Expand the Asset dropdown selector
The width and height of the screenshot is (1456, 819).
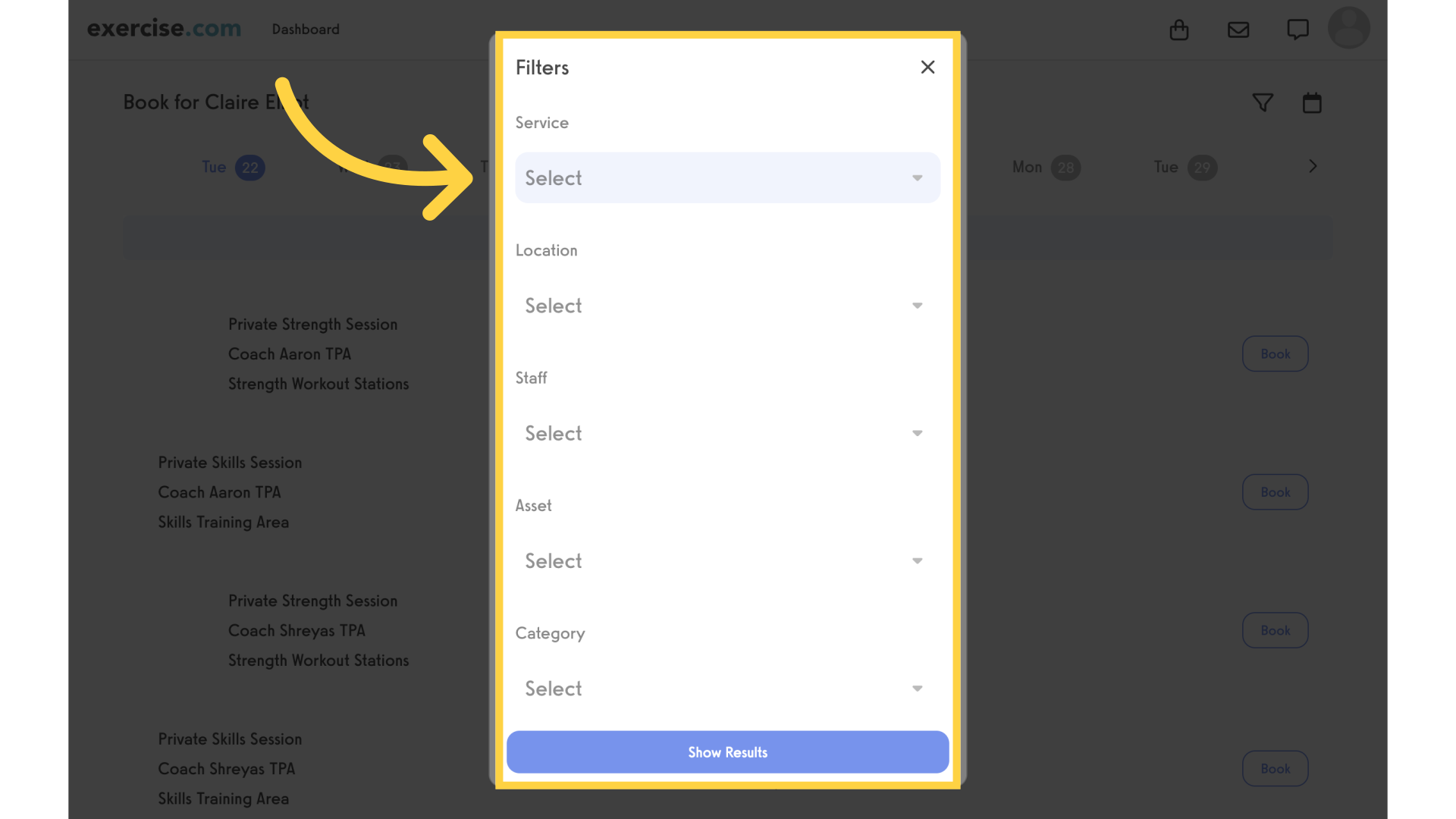pyautogui.click(x=727, y=560)
